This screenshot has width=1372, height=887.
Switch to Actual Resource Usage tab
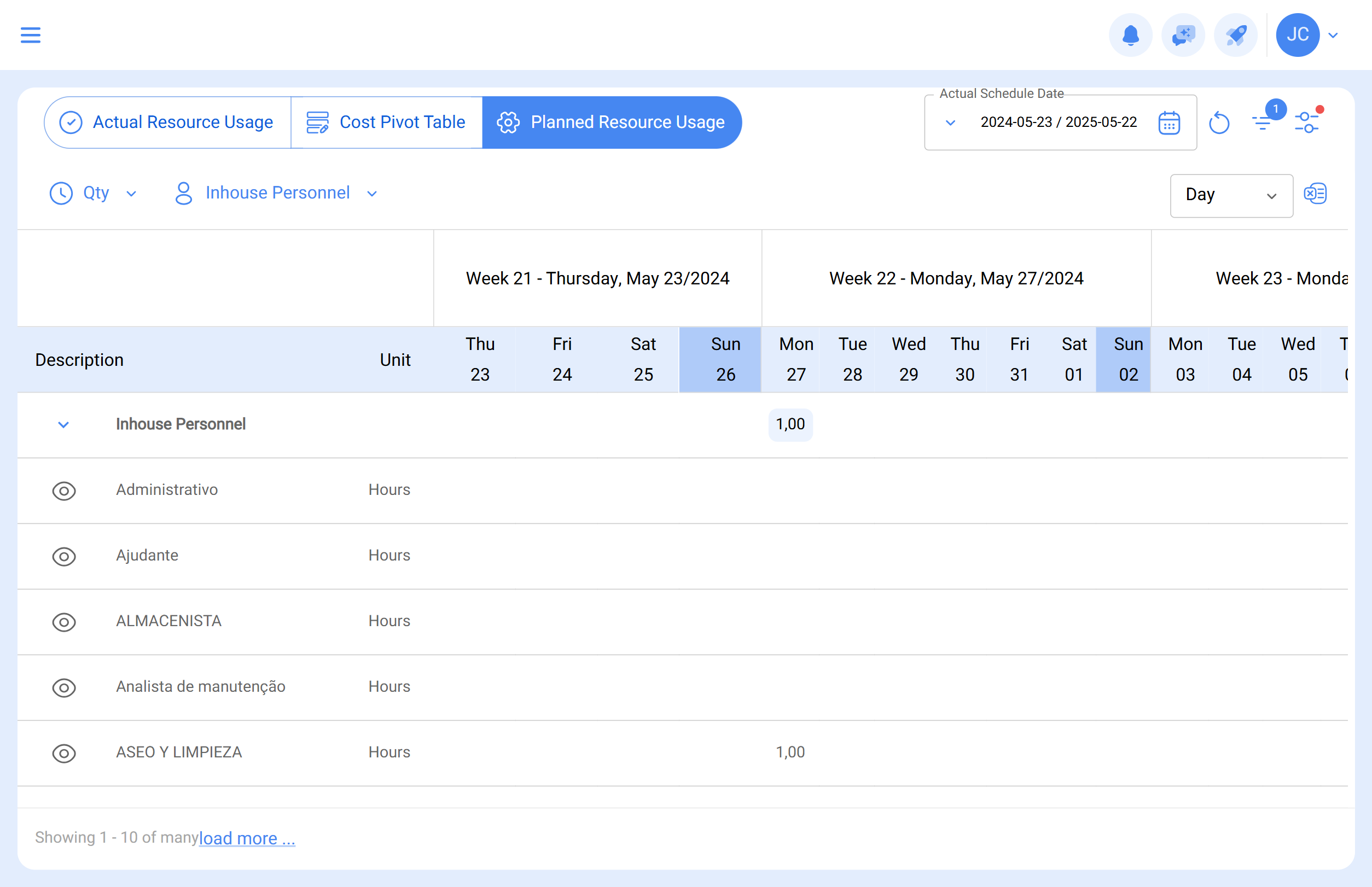click(x=167, y=122)
